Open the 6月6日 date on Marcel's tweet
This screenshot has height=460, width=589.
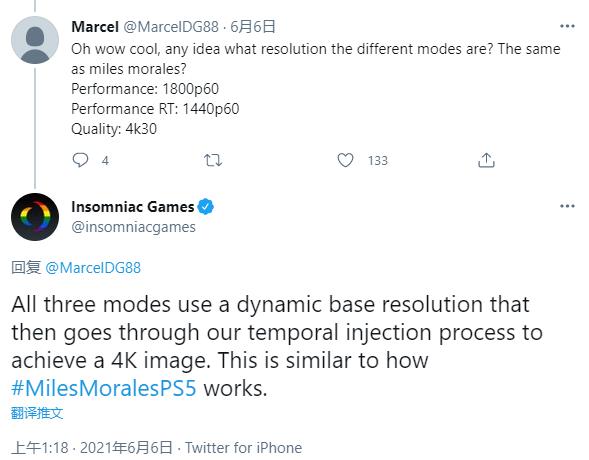pyautogui.click(x=253, y=27)
